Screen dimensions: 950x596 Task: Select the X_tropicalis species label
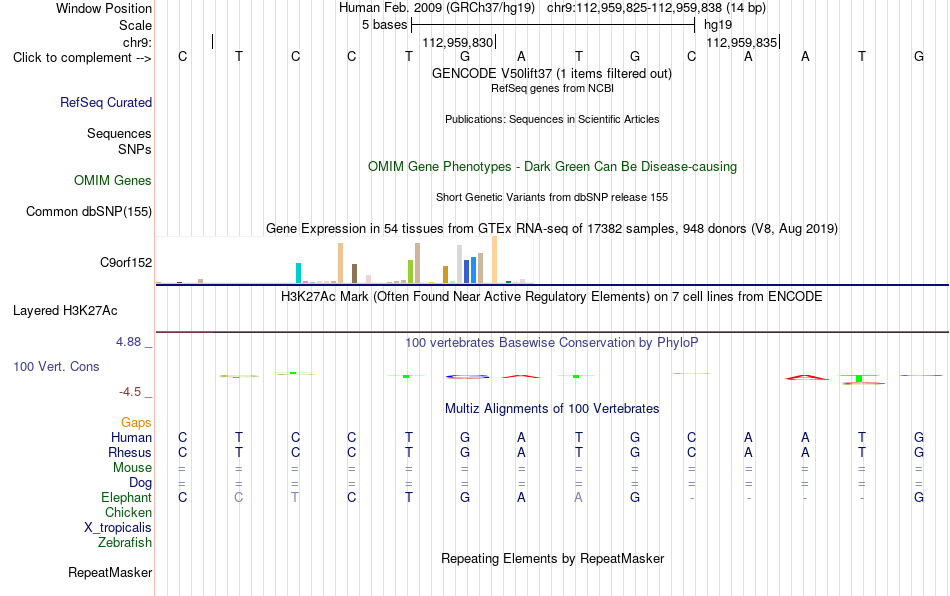click(118, 528)
